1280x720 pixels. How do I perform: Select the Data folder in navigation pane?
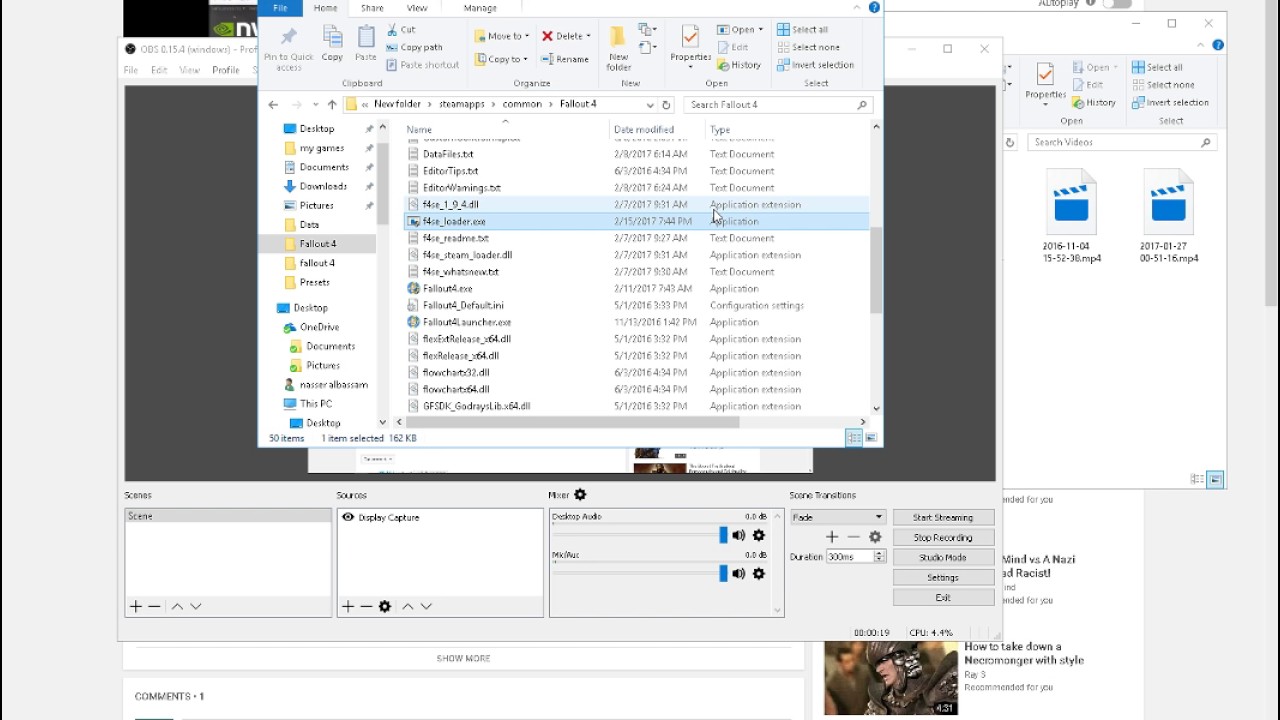coord(309,224)
